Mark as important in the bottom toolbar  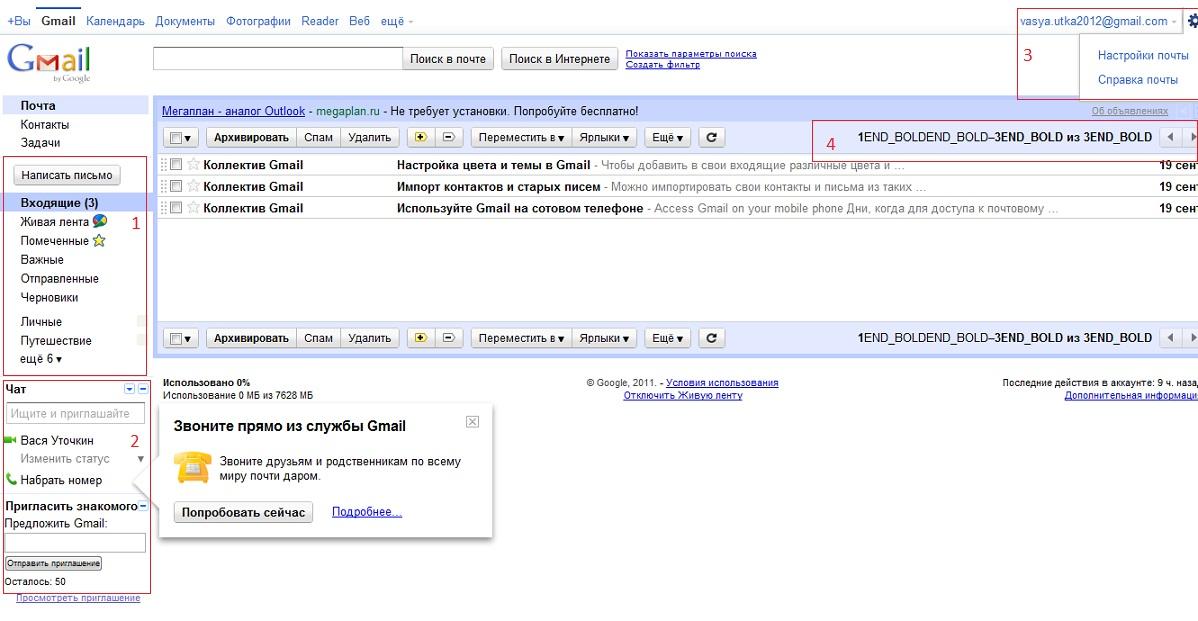coord(420,338)
